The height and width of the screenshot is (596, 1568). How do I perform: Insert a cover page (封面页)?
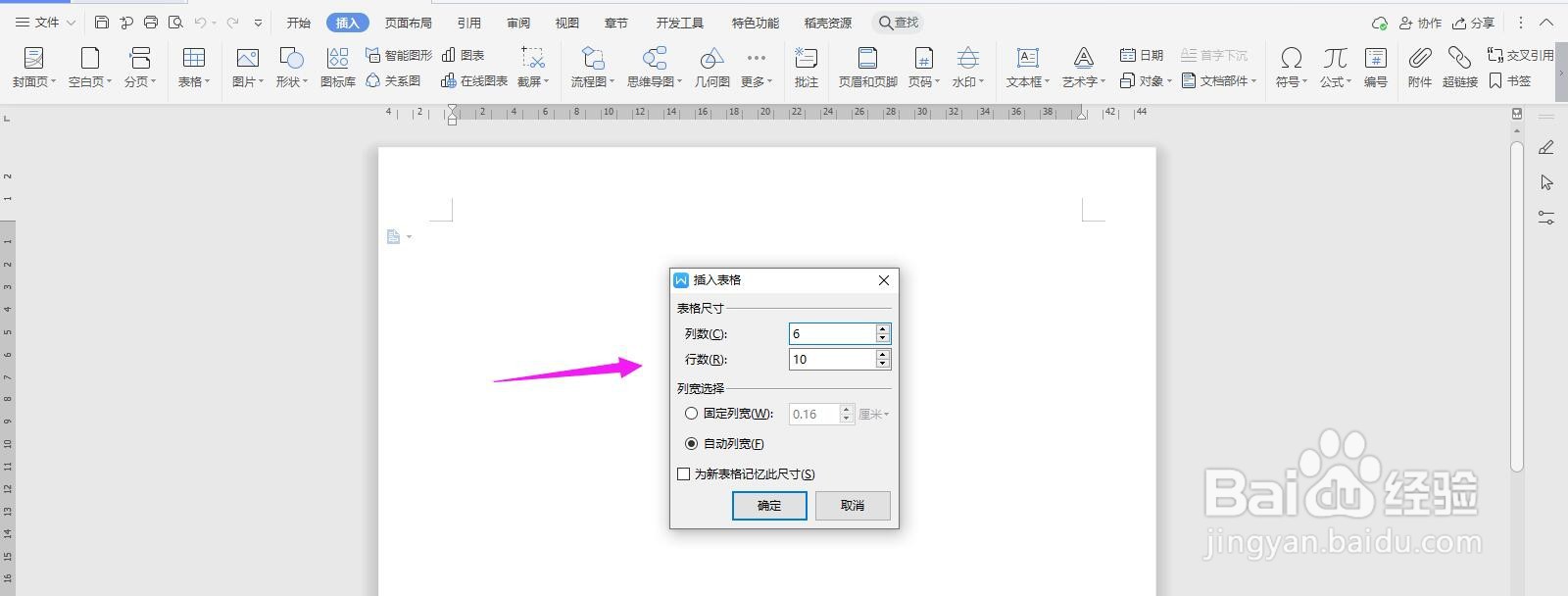tap(34, 67)
